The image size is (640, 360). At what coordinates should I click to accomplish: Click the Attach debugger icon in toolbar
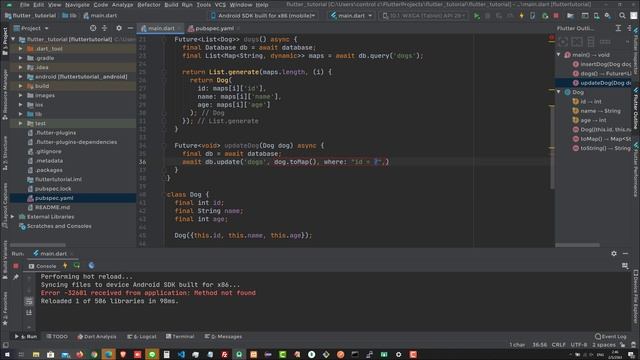pyautogui.click(x=545, y=16)
